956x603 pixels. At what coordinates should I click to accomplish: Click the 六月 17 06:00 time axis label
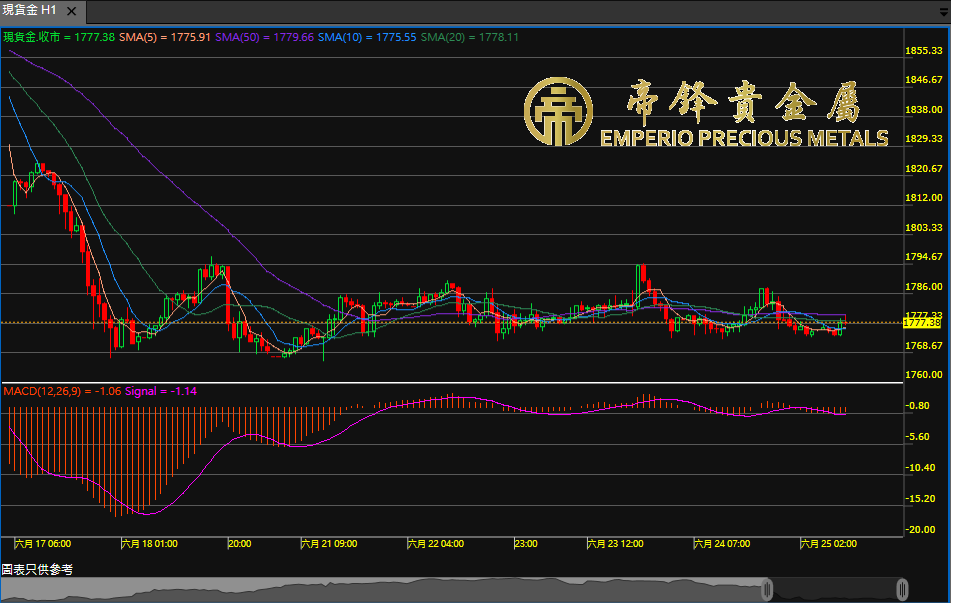[x=43, y=544]
